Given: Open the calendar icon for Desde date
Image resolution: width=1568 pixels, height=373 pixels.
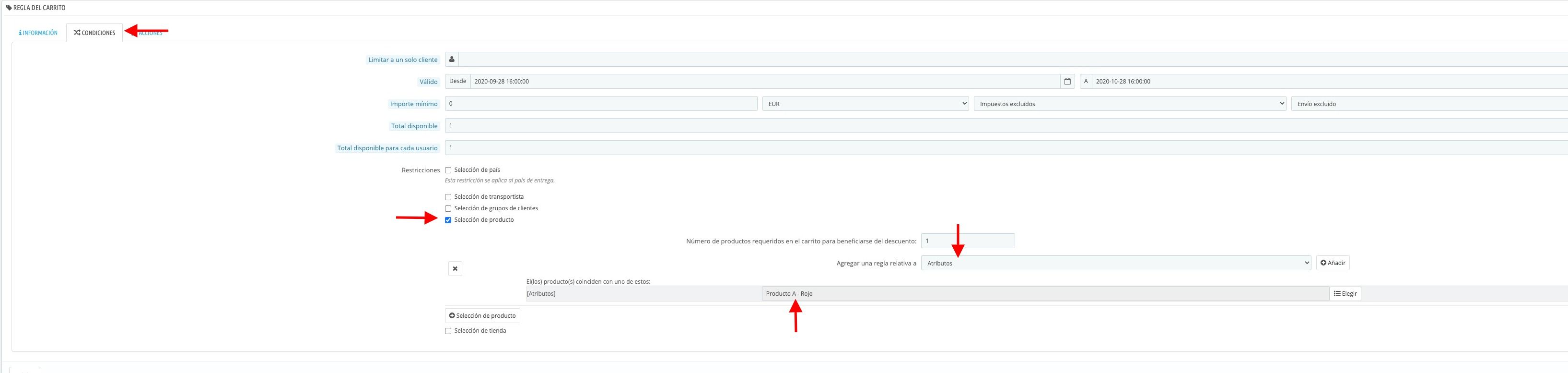Looking at the screenshot, I should [x=1067, y=82].
